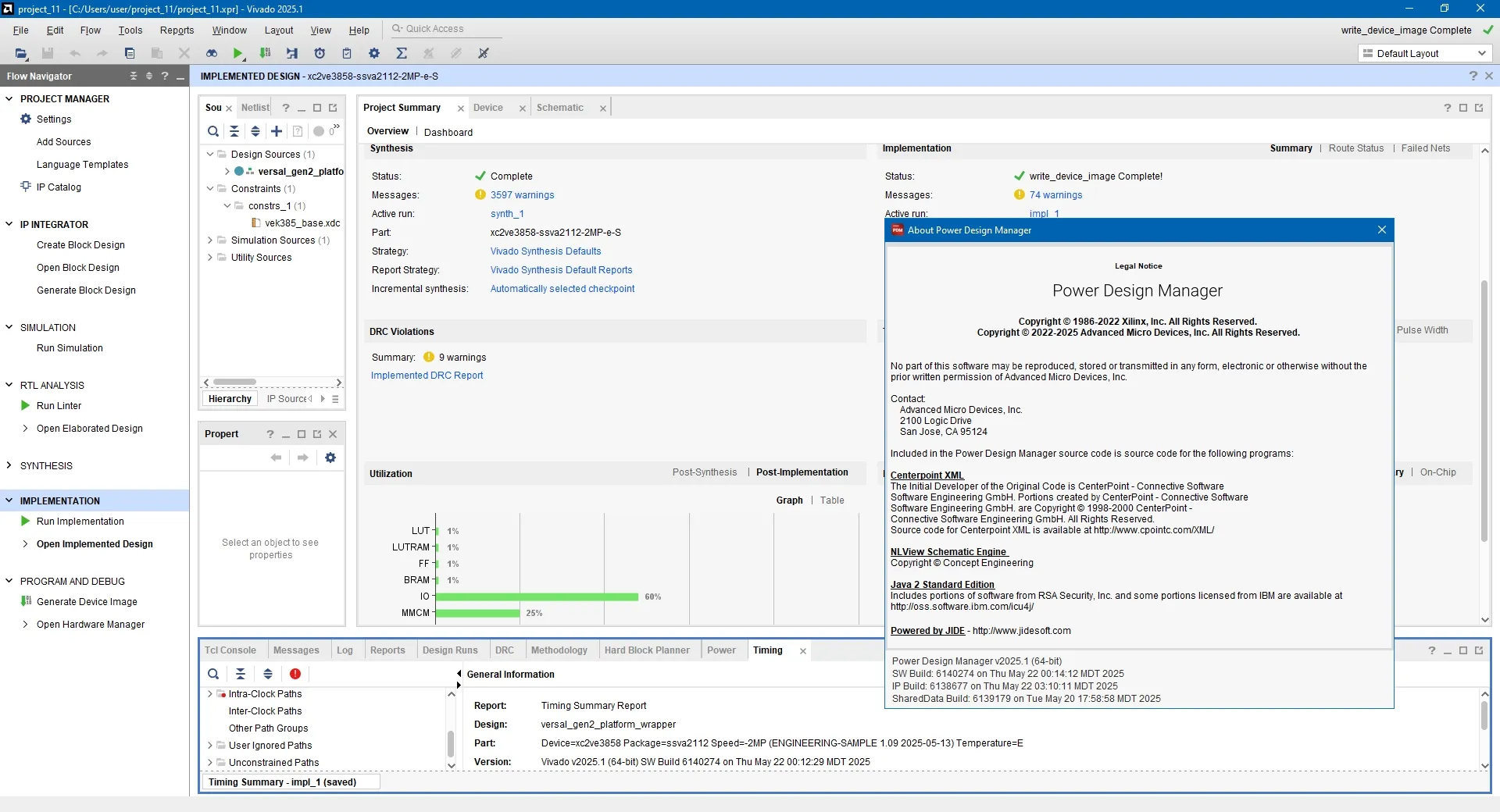Switch Utilization view to Post-Synthesis
The image size is (1500, 812).
[x=705, y=472]
